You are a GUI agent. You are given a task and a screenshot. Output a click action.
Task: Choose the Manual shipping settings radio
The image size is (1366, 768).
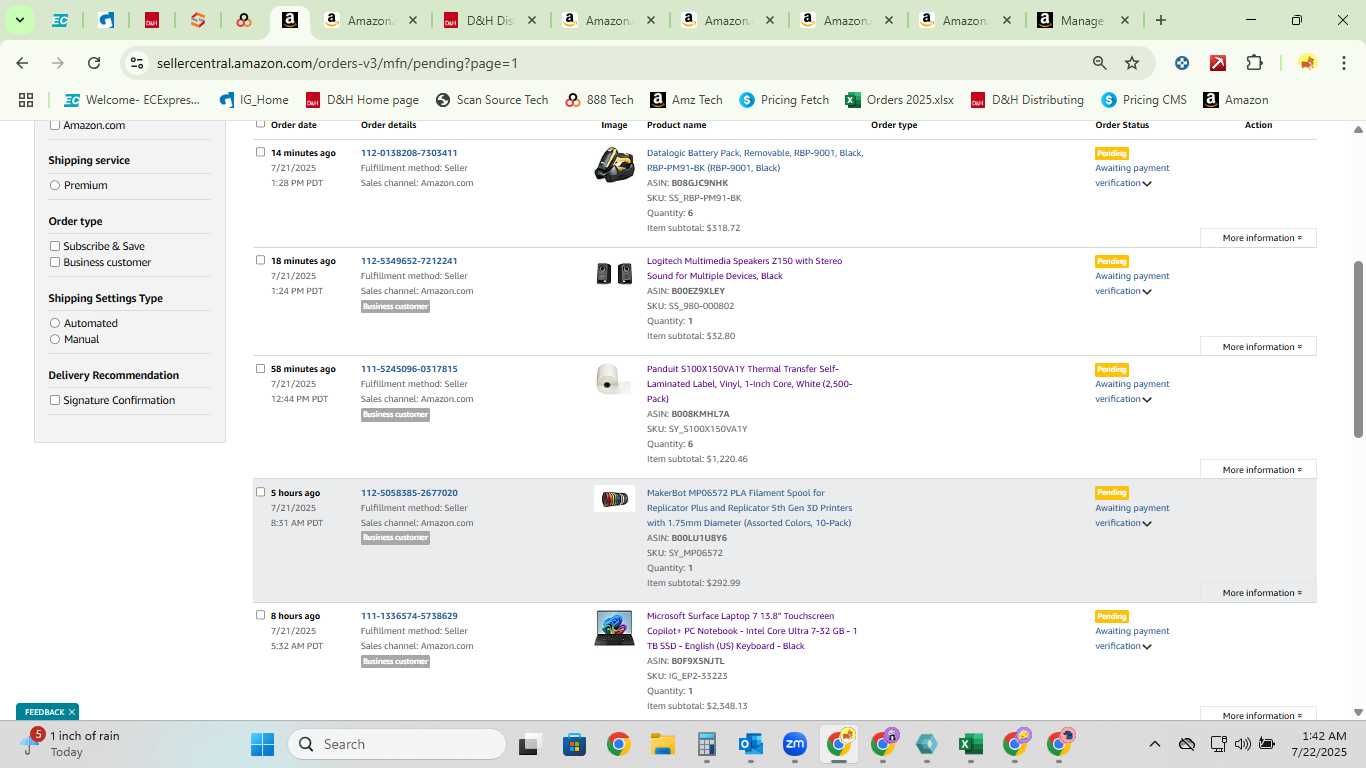(55, 339)
